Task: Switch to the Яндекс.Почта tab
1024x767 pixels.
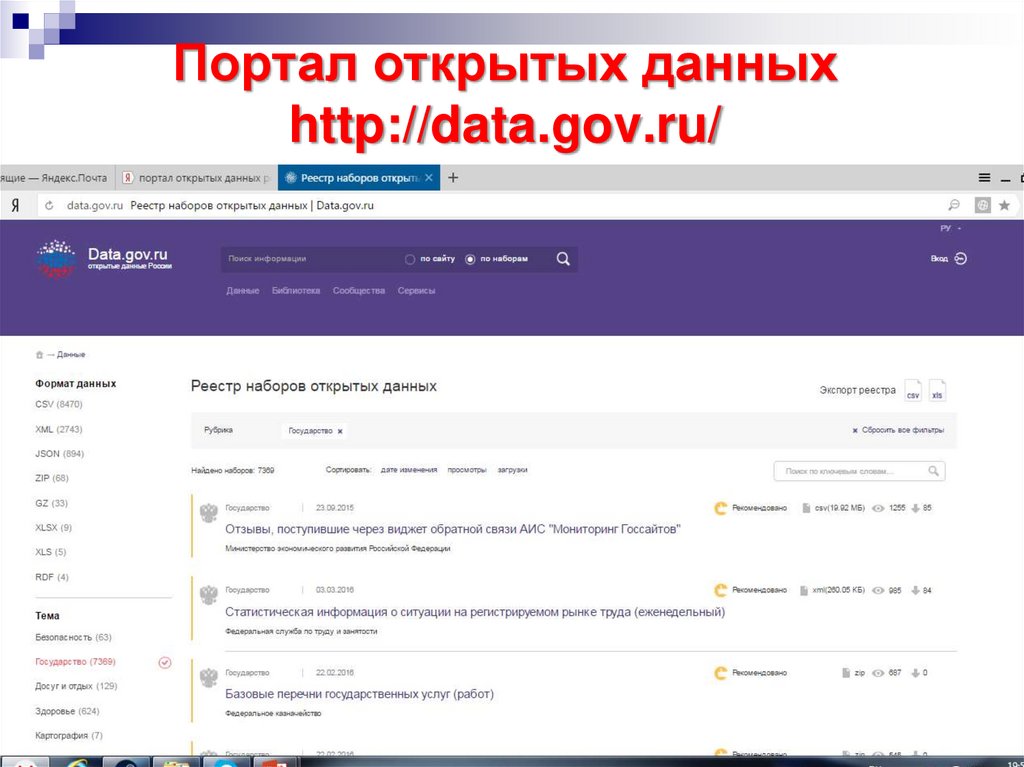Action: (x=57, y=178)
